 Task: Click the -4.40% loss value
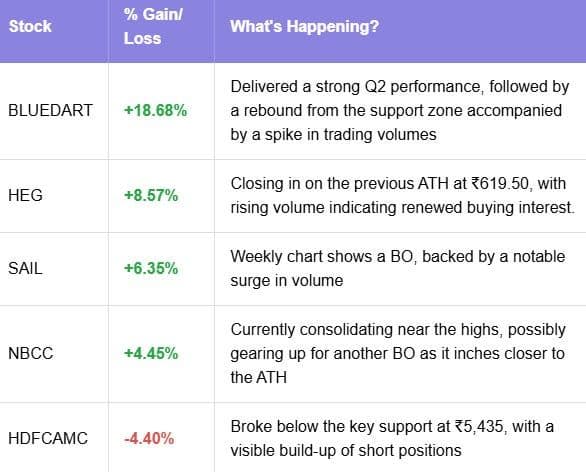[x=149, y=438]
